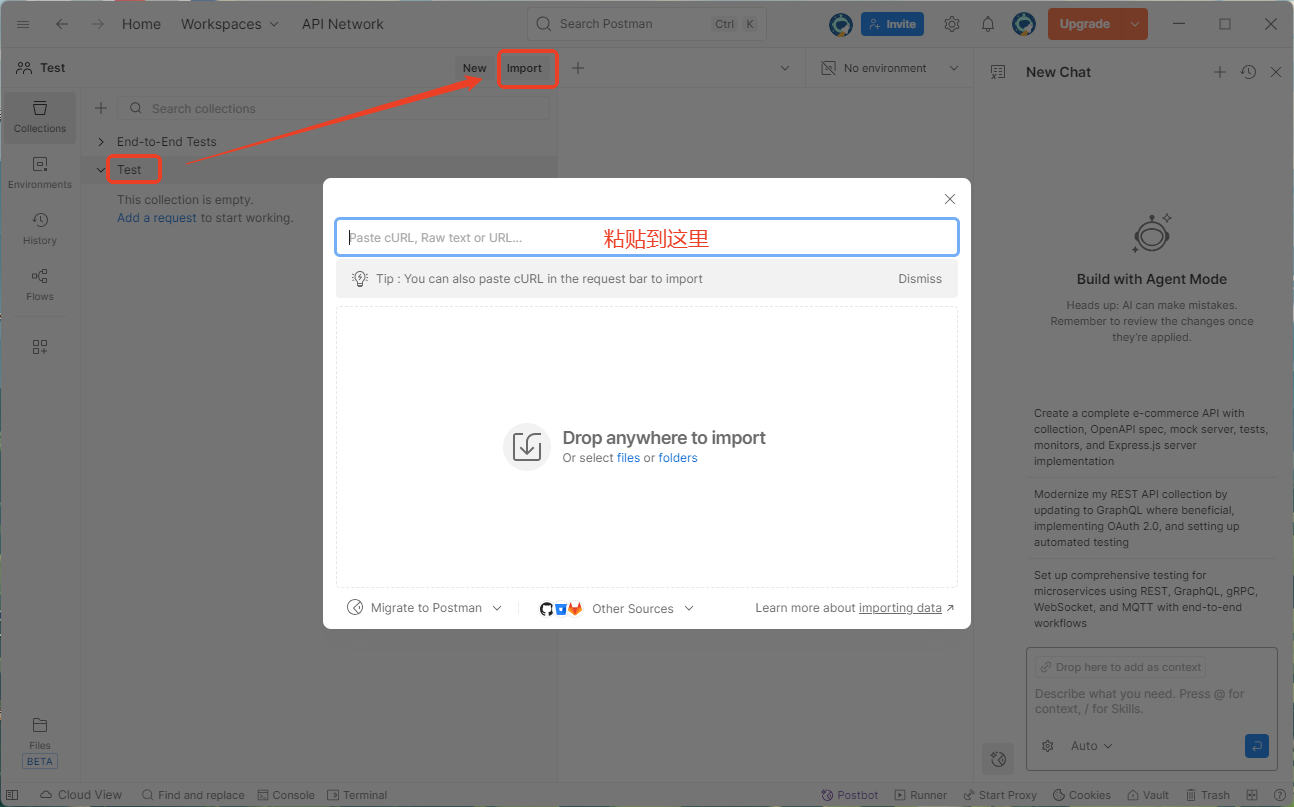1294x807 pixels.
Task: Open the Auto model dropdown
Action: coord(1091,746)
